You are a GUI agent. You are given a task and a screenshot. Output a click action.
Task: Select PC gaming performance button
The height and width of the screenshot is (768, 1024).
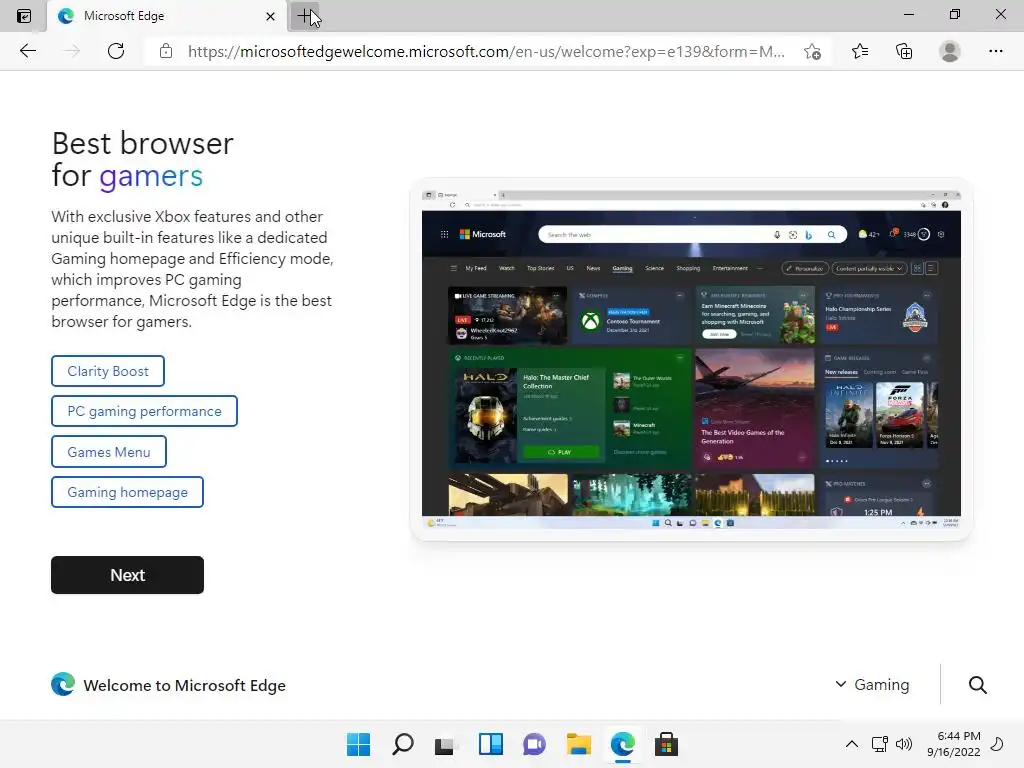[144, 411]
